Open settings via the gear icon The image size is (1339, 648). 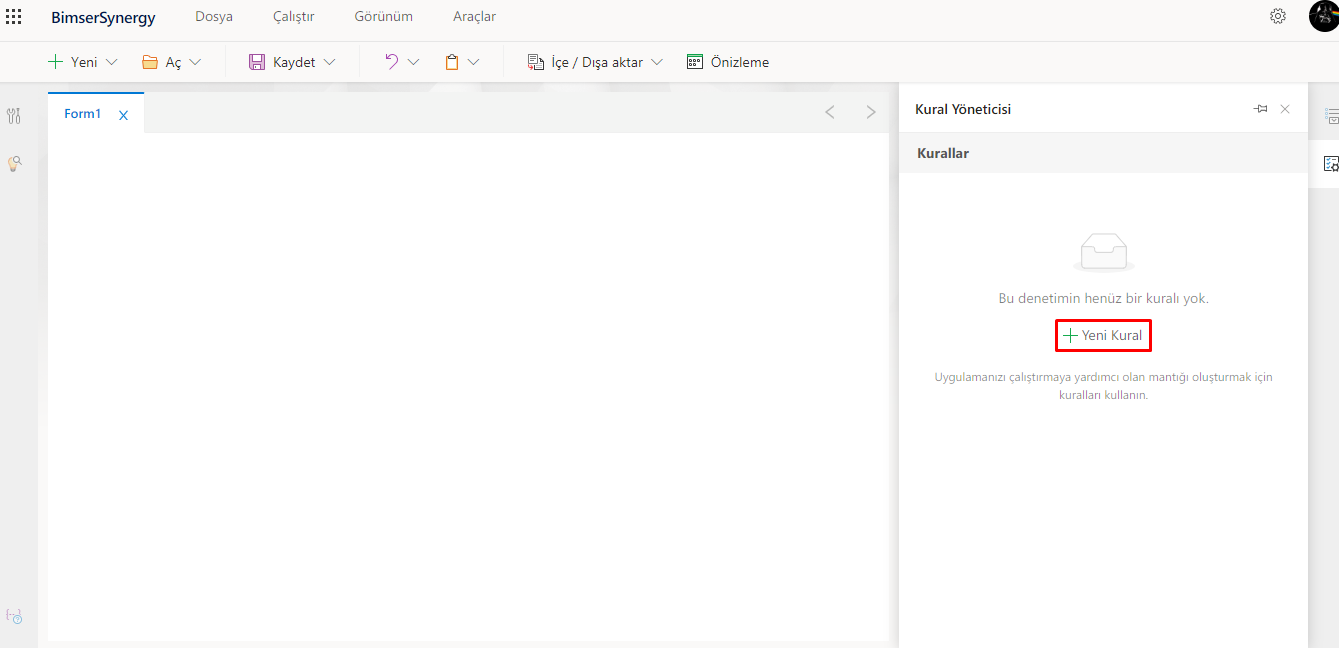1278,16
